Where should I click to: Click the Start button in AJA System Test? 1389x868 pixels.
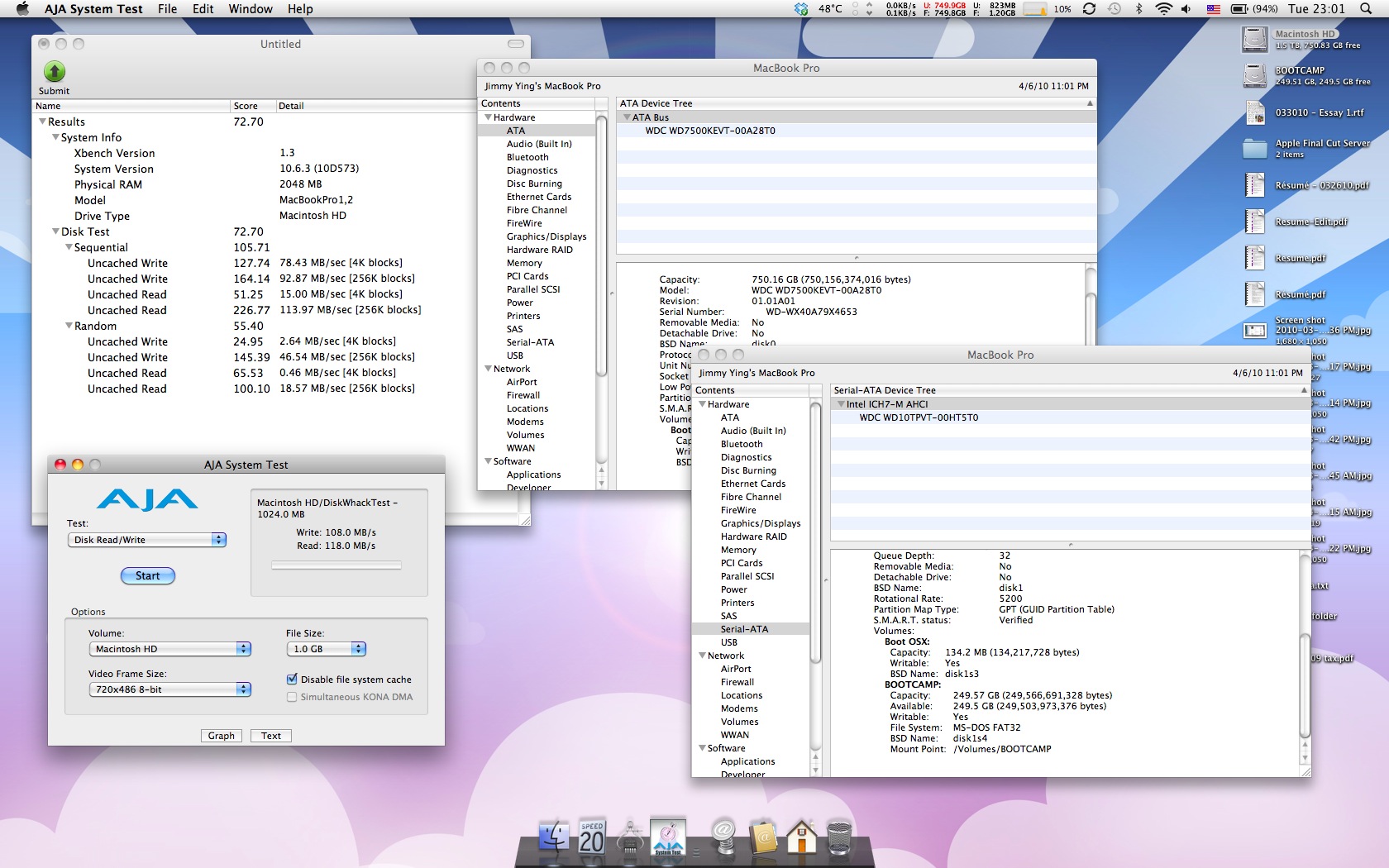[x=148, y=575]
